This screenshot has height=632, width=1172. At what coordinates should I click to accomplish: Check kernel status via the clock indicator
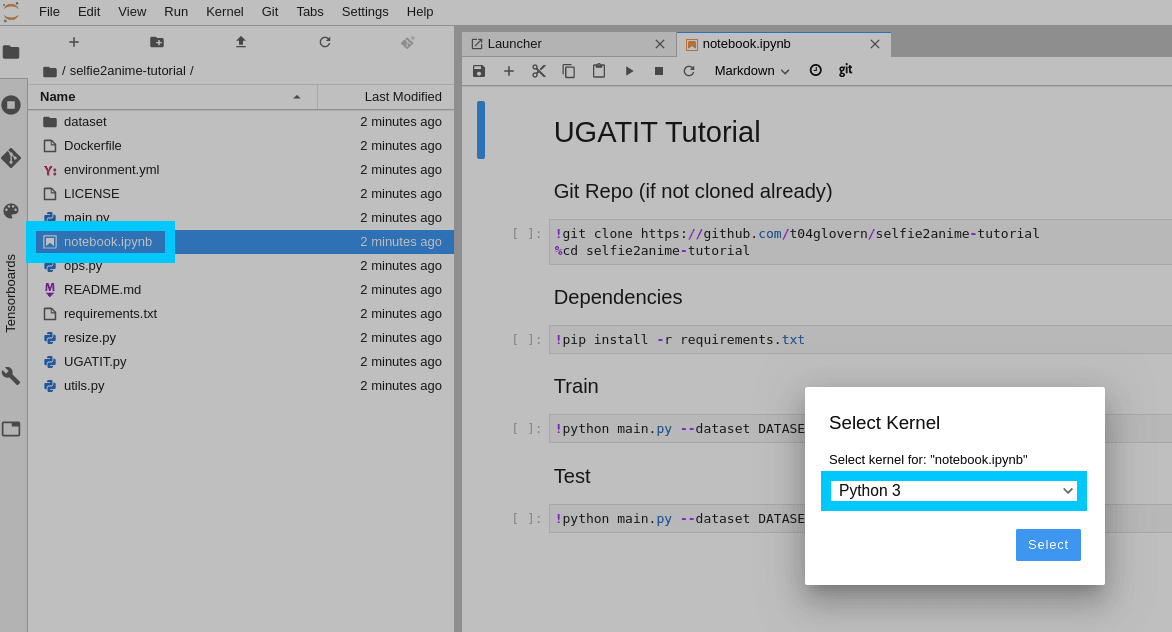tap(815, 70)
